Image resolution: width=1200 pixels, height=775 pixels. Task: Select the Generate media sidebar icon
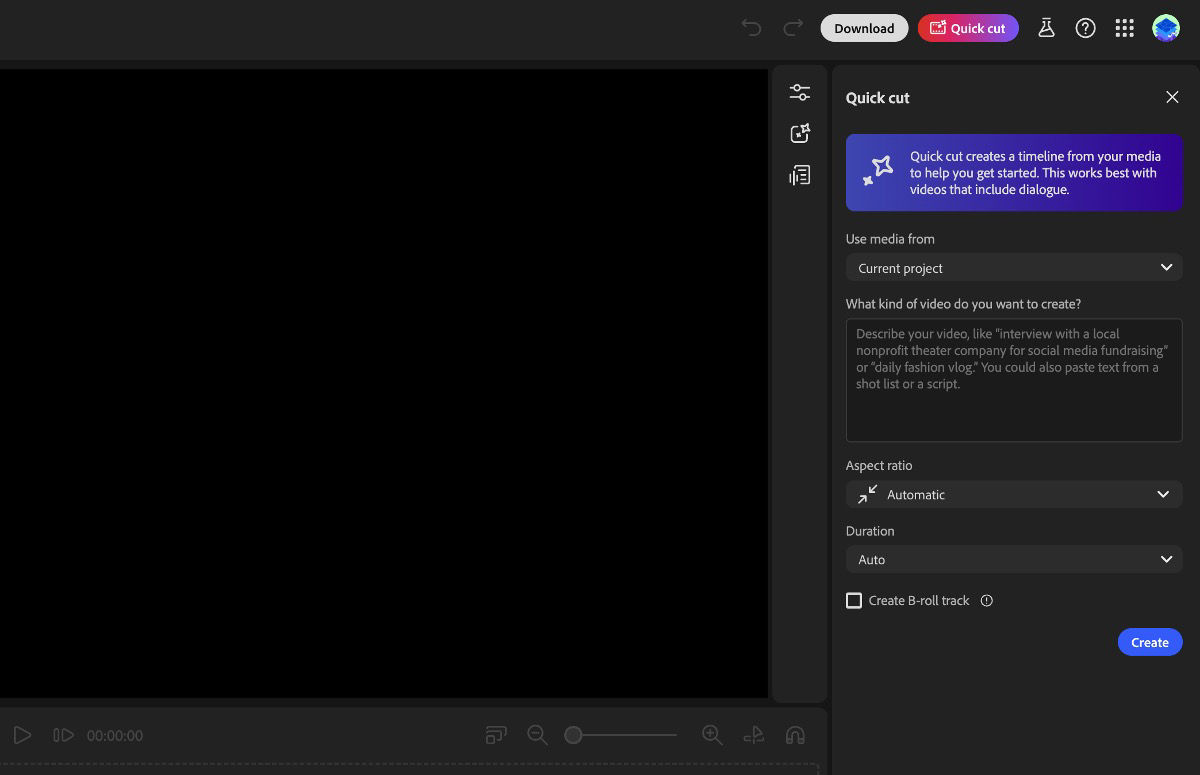point(800,132)
